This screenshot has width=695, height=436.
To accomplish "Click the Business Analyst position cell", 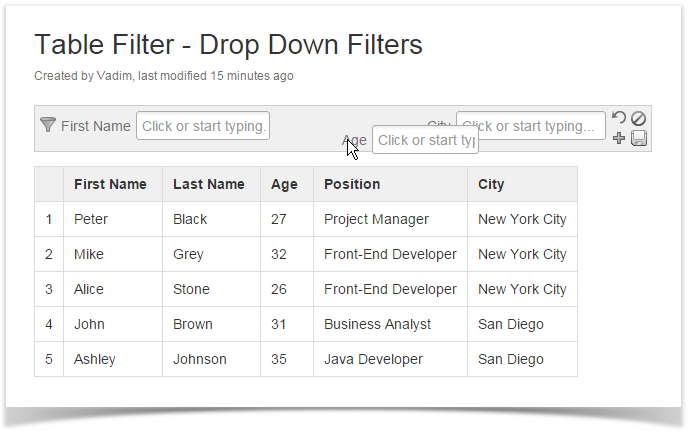I will [377, 324].
